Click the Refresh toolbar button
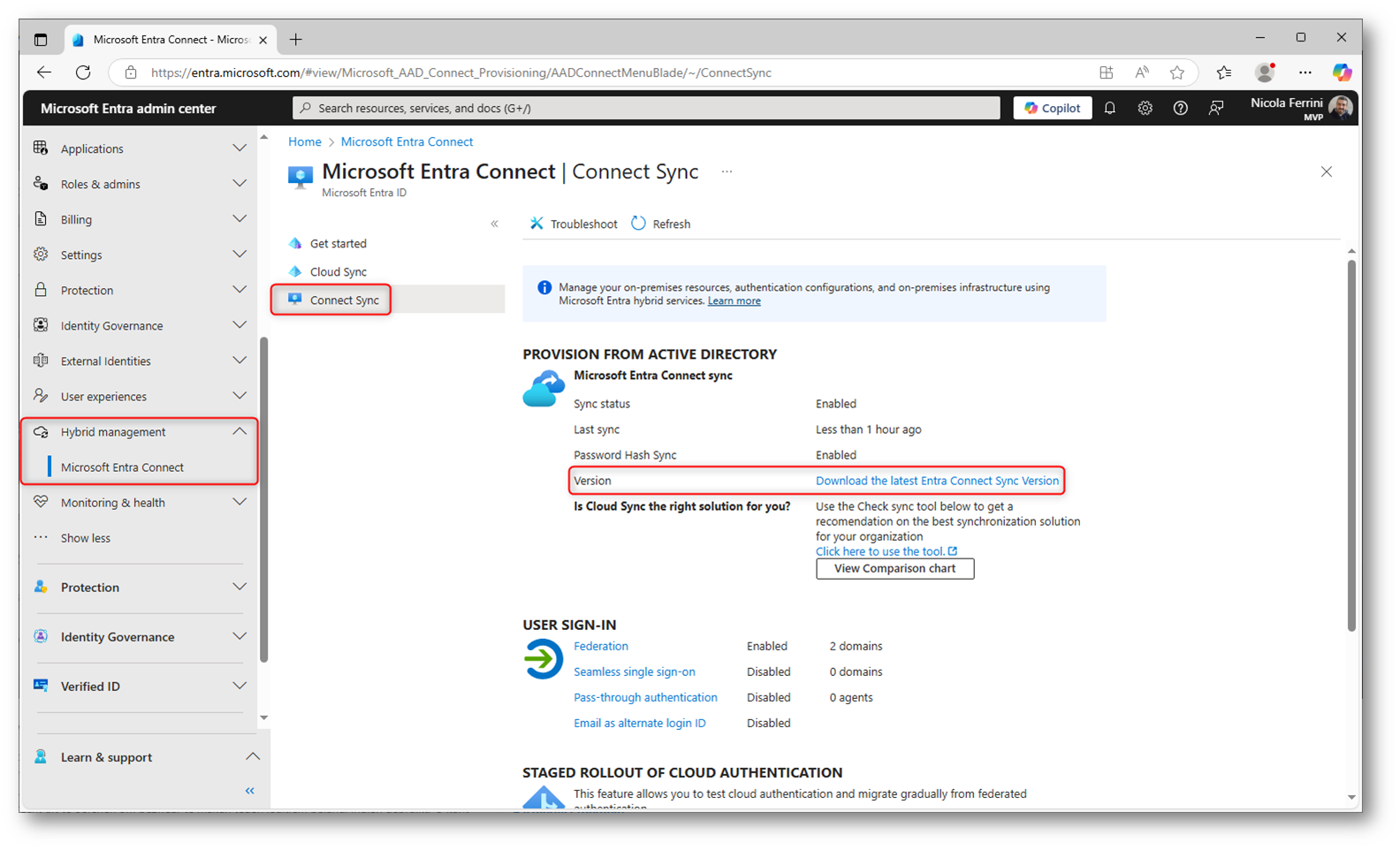 661,224
